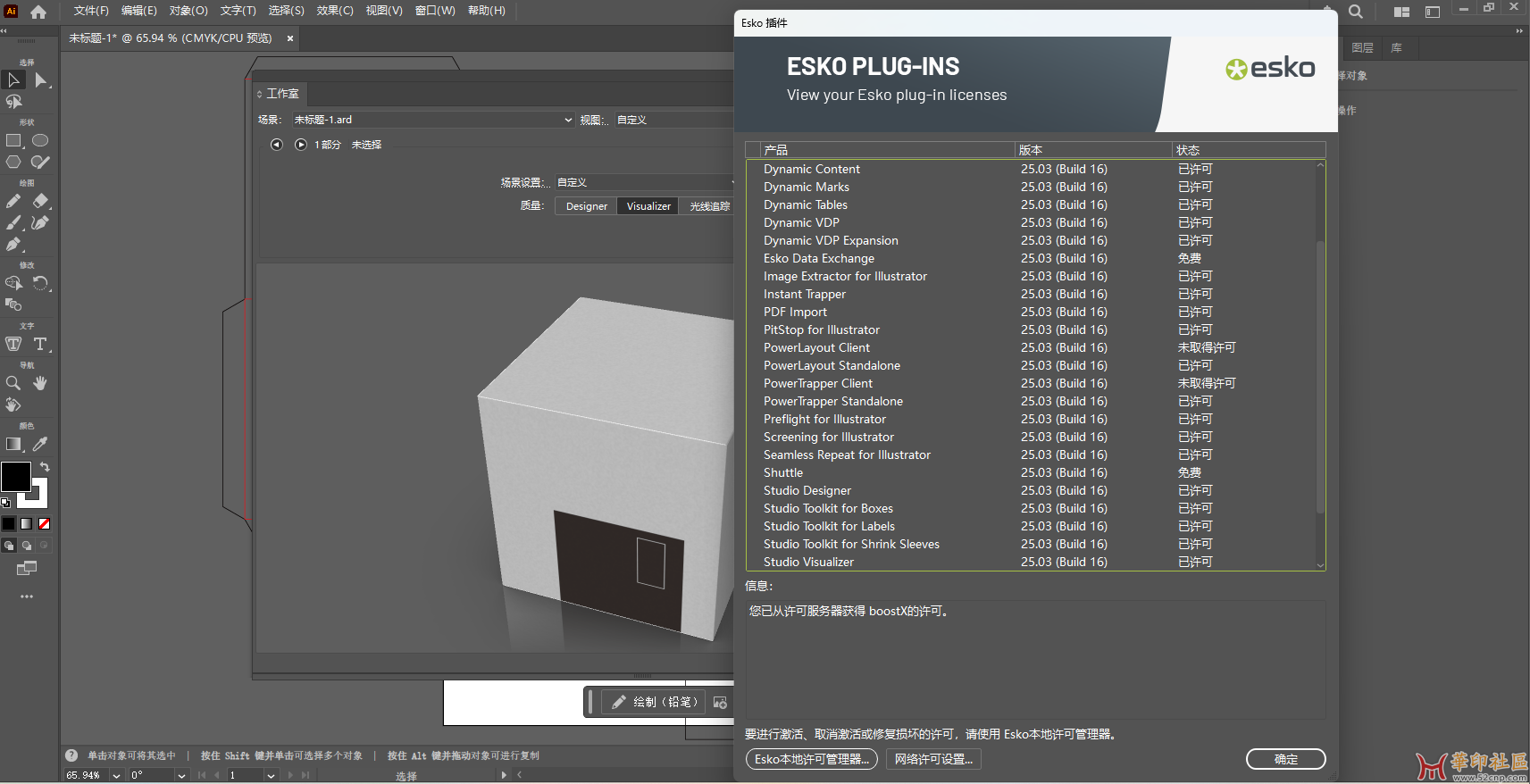
Task: Select the Hand tool
Action: click(40, 383)
